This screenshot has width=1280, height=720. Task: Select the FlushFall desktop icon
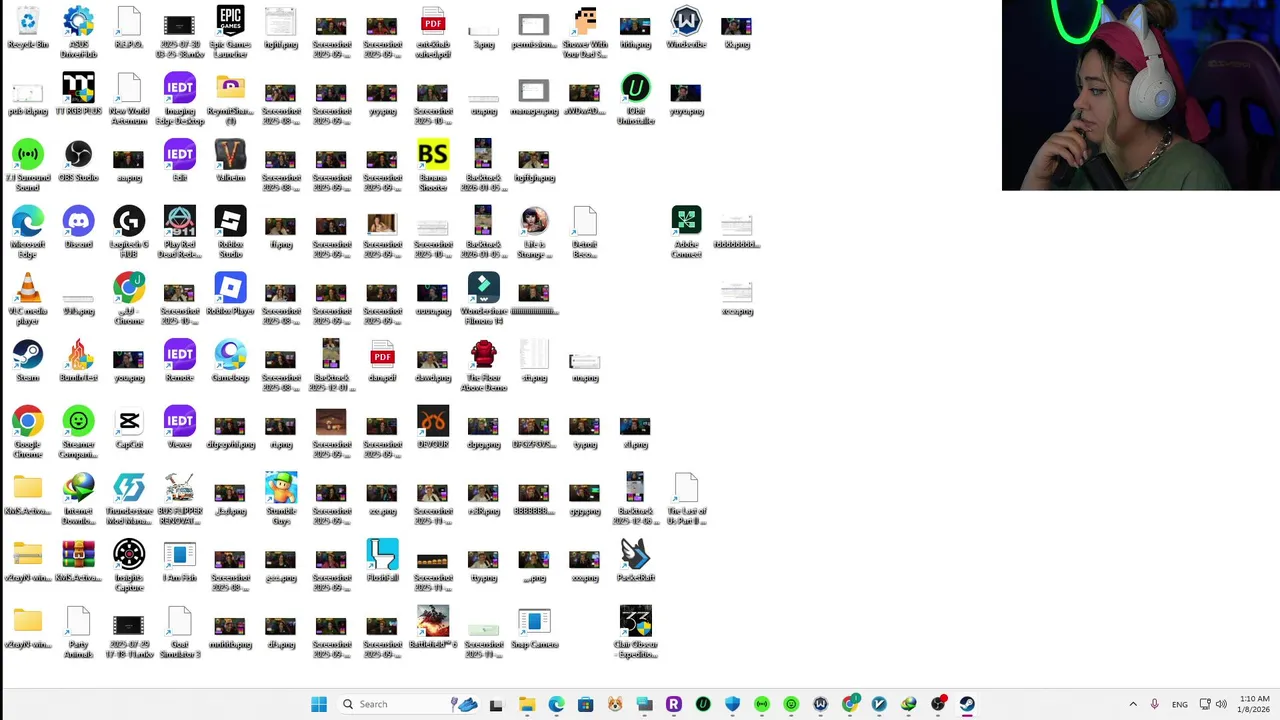click(x=382, y=561)
